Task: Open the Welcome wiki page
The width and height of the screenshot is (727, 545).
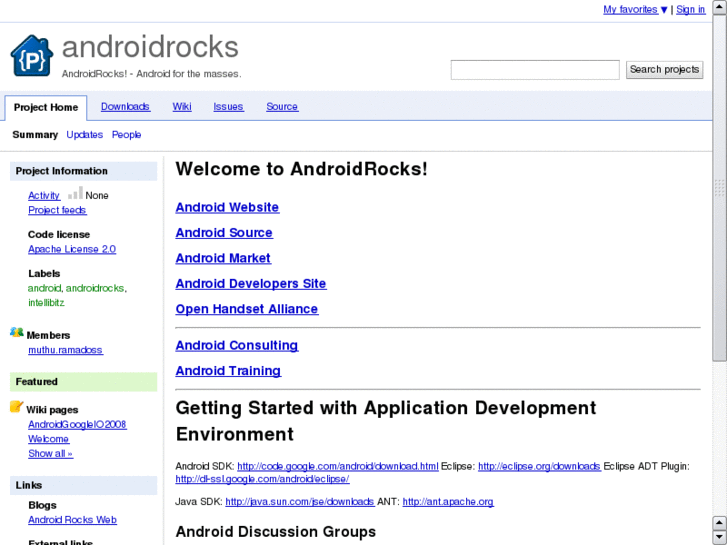Action: 48,439
